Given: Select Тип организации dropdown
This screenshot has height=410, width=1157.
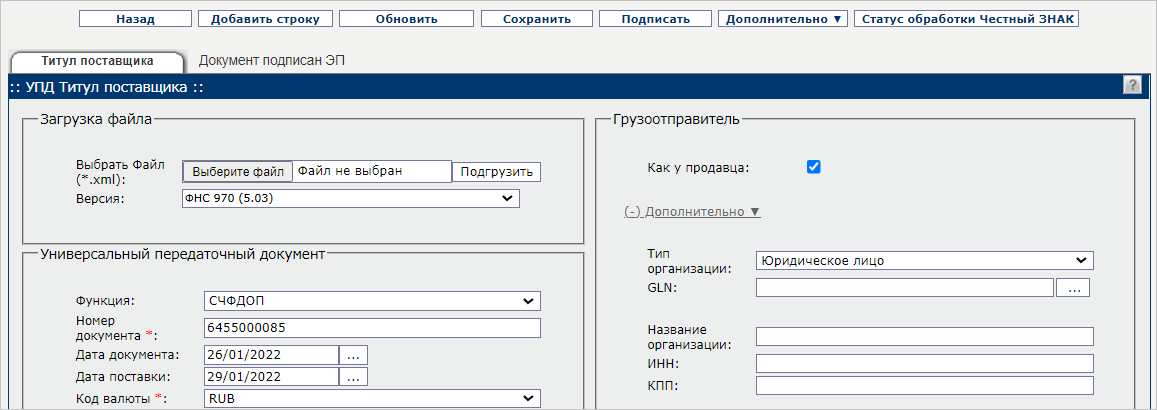Looking at the screenshot, I should pyautogui.click(x=925, y=260).
